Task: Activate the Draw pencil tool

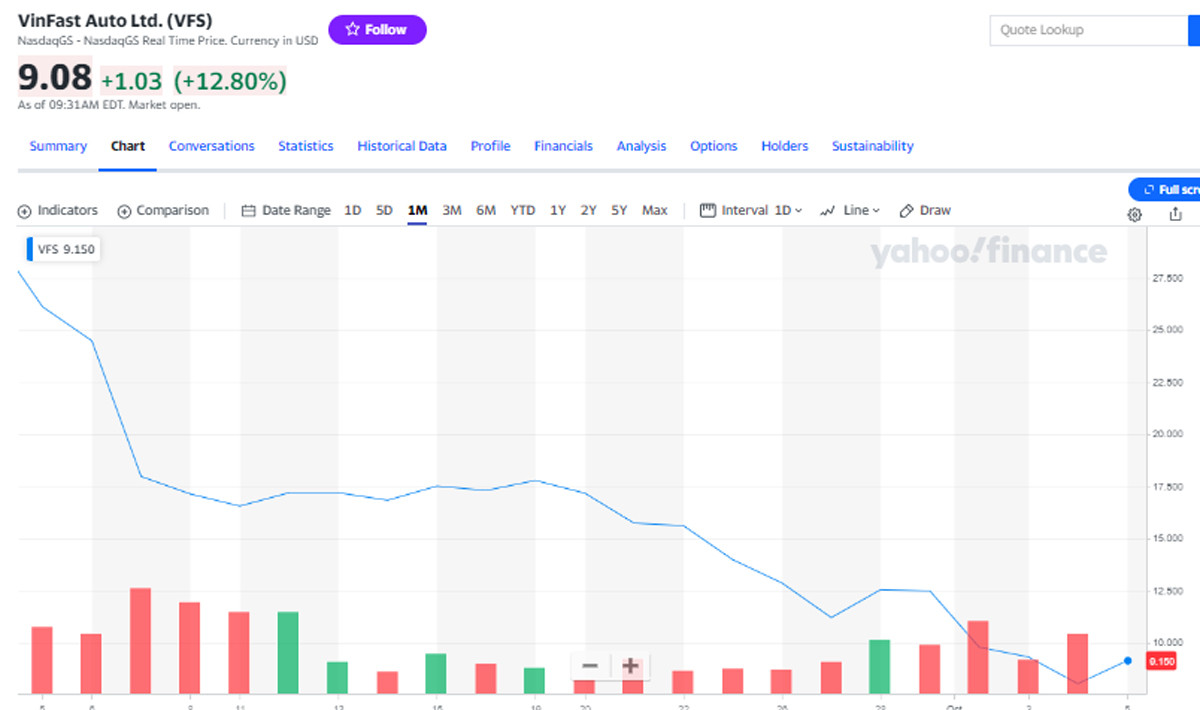Action: (925, 211)
